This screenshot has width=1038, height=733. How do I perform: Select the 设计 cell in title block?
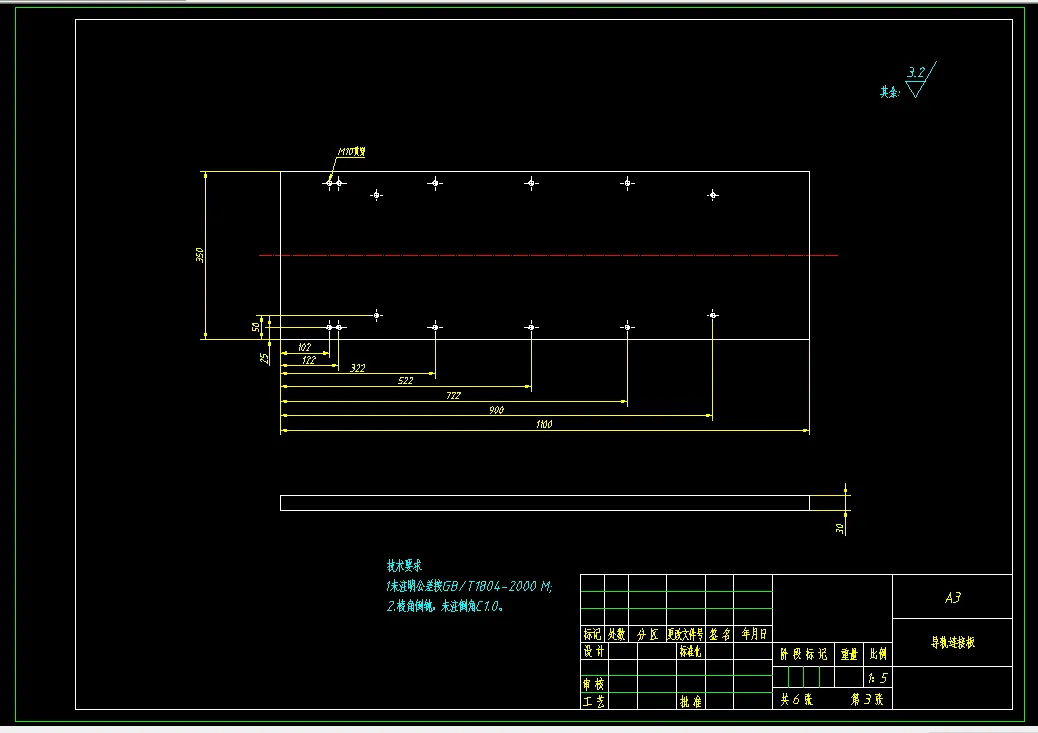(594, 652)
